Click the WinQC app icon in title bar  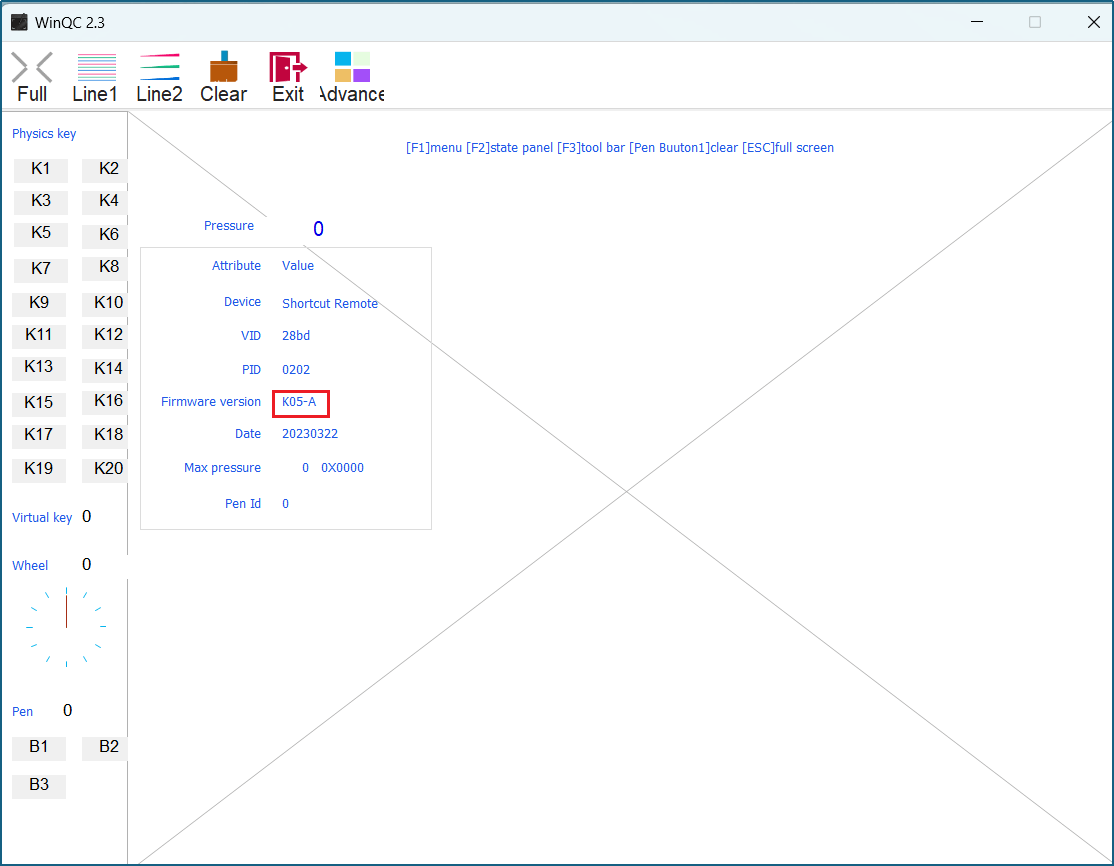coord(19,22)
